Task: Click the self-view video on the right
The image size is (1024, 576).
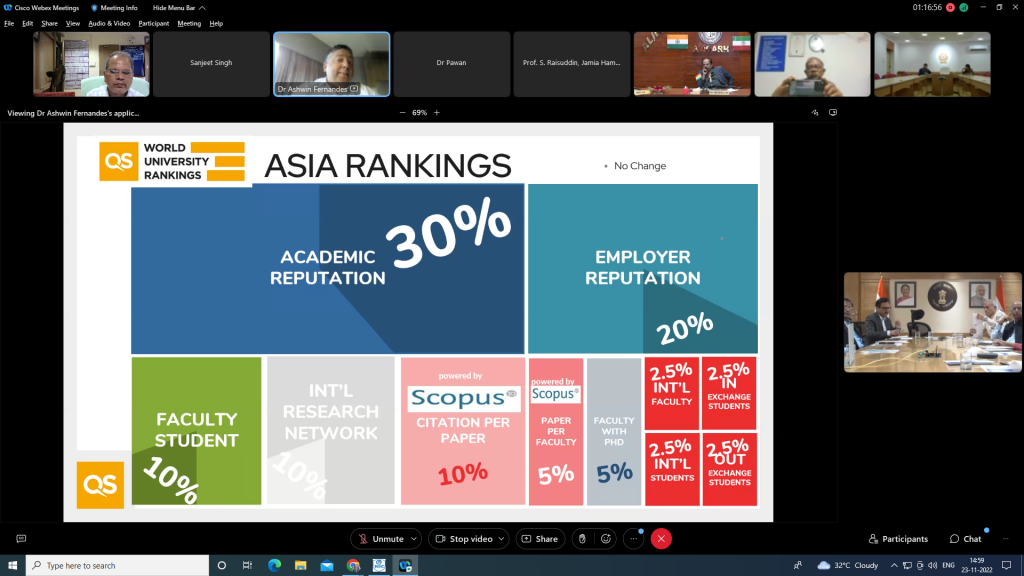Action: [x=933, y=322]
